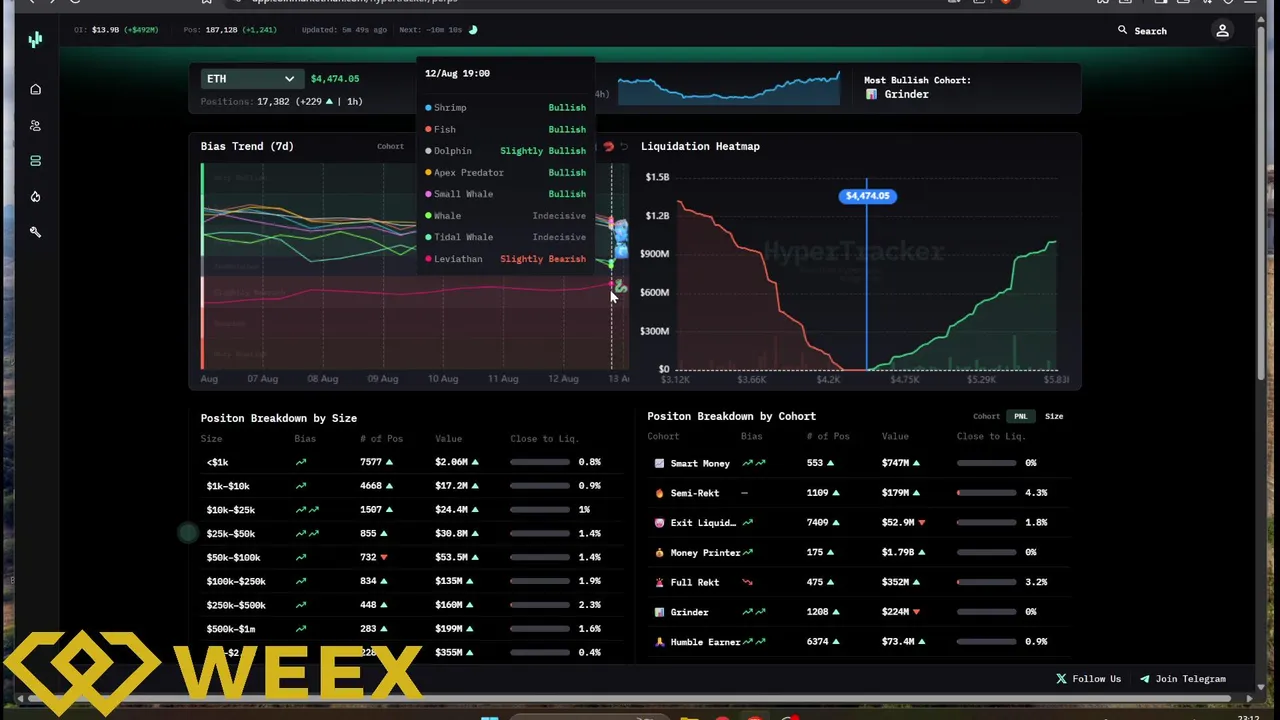Click the 7409 Exit Liquidity position count

pos(818,522)
